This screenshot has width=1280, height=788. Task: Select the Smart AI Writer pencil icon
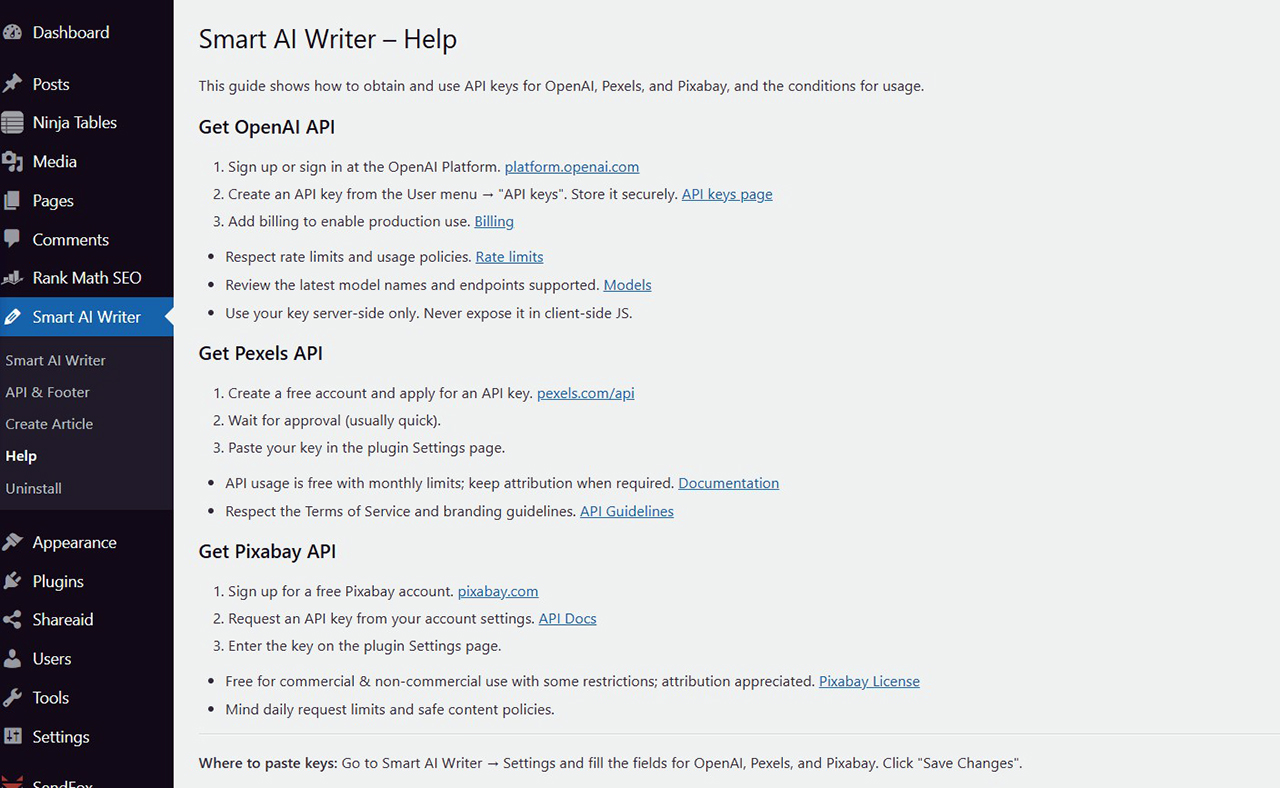14,316
